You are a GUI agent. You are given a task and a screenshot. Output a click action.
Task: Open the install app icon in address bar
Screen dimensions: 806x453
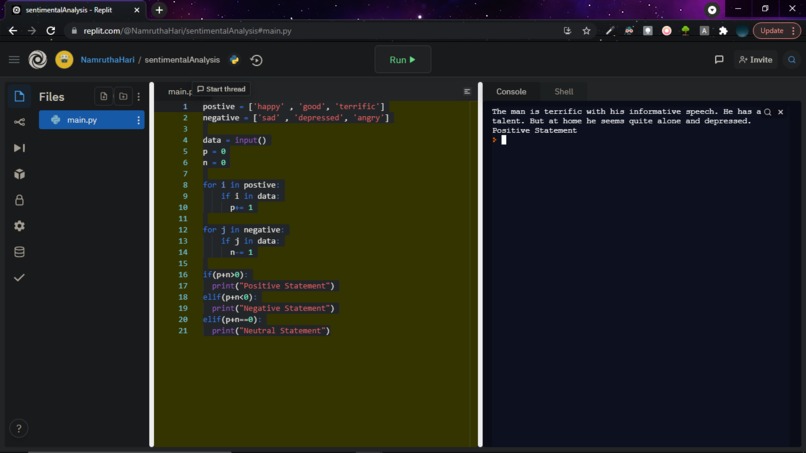[567, 31]
